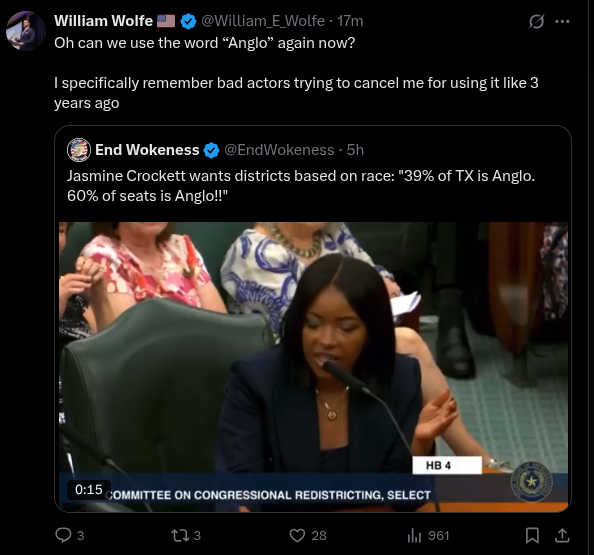View post analytics bar chart icon
This screenshot has width=594, height=555.
414,535
